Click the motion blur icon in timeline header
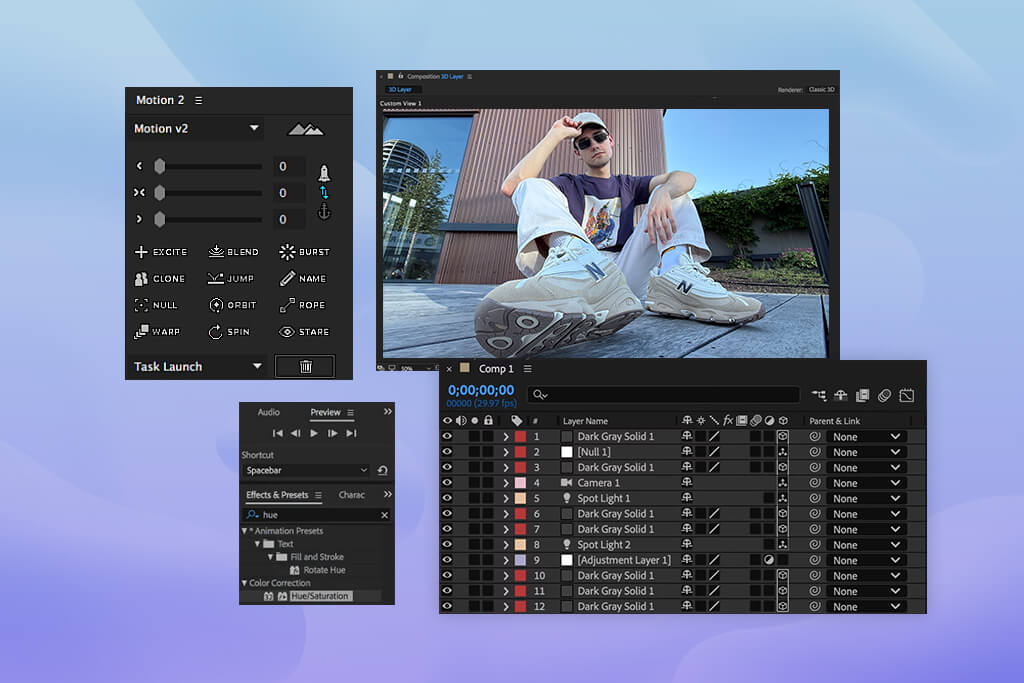The width and height of the screenshot is (1024, 683). click(884, 395)
